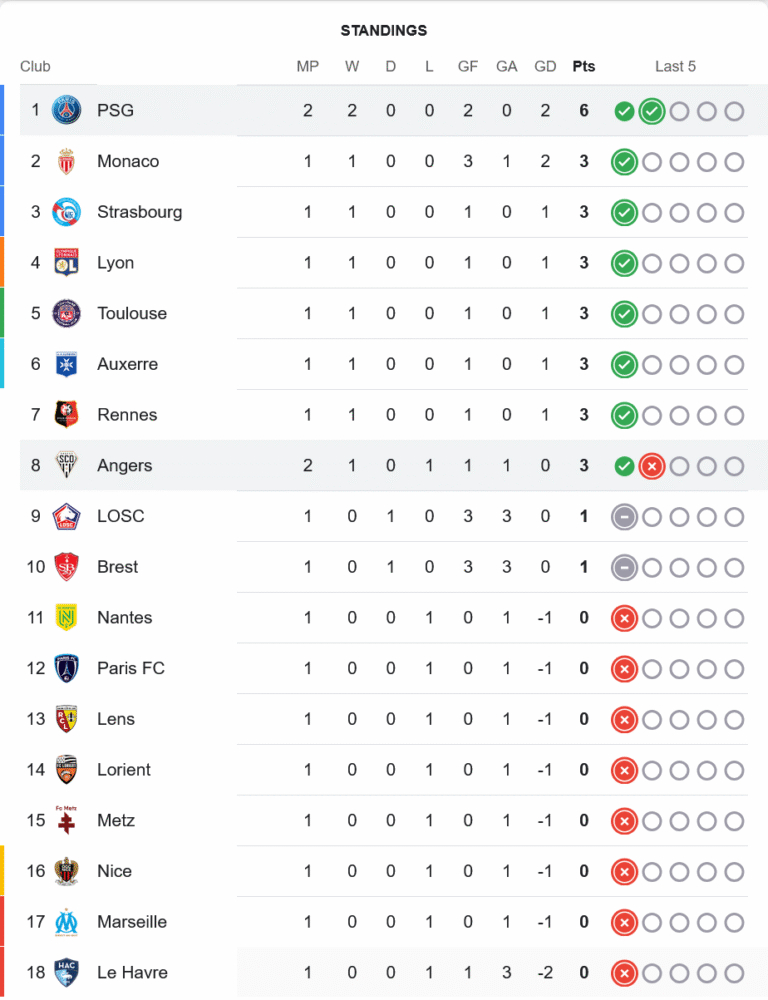Click the GD column header
768x1000 pixels.
545,67
